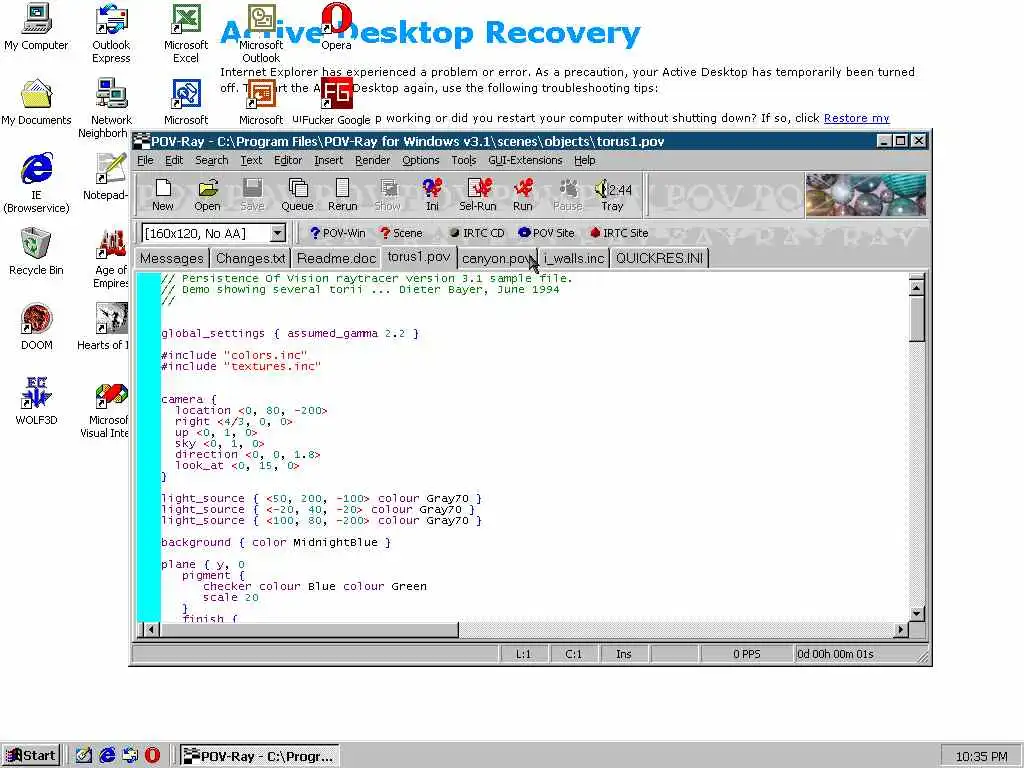Select the WOLF3D desktop icon

coord(36,402)
